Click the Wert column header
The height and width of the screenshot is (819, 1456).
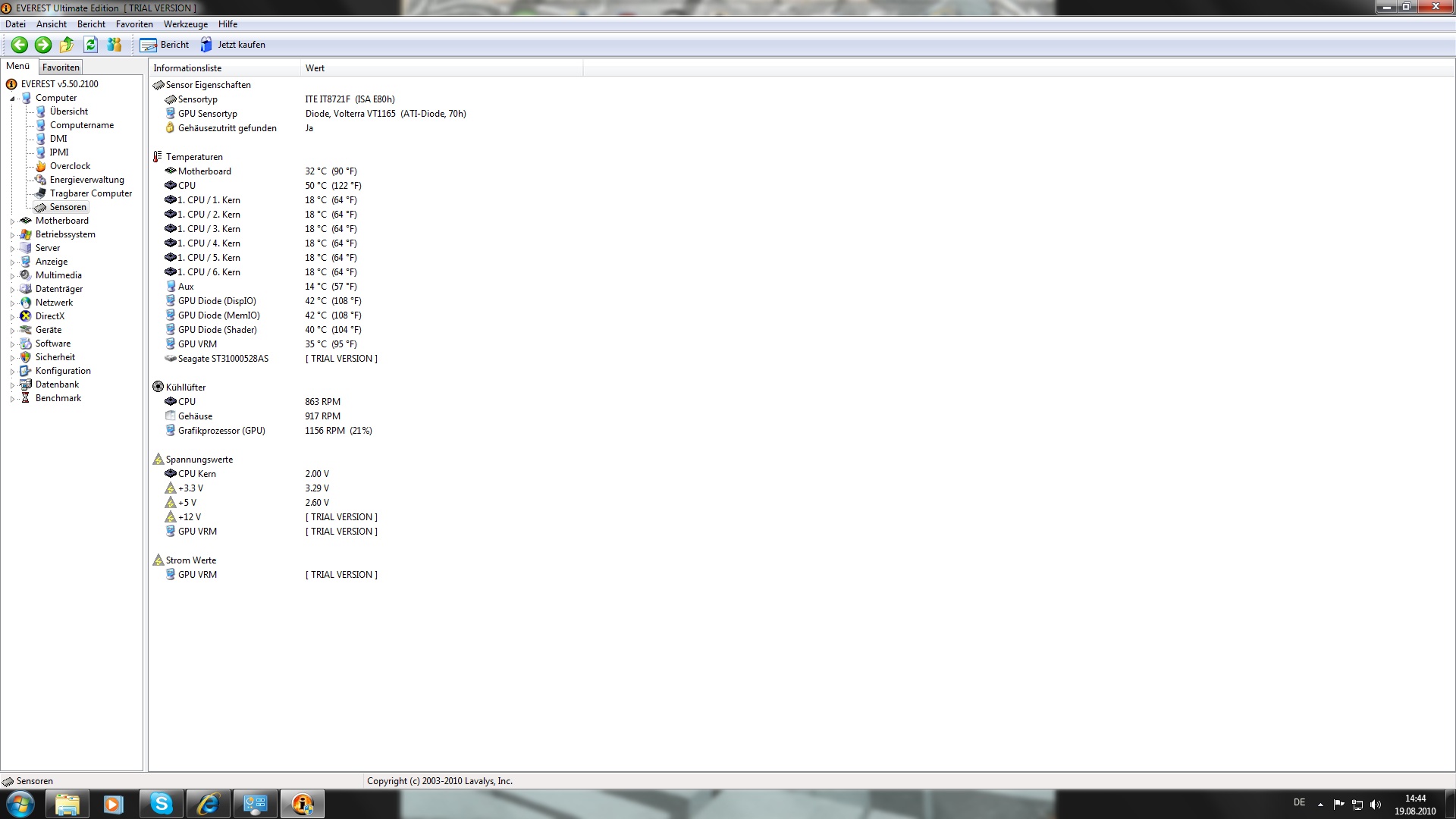point(315,68)
